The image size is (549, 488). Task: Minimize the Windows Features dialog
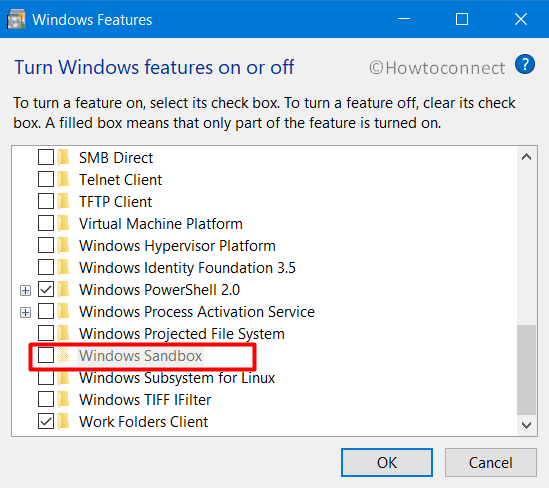(x=404, y=19)
